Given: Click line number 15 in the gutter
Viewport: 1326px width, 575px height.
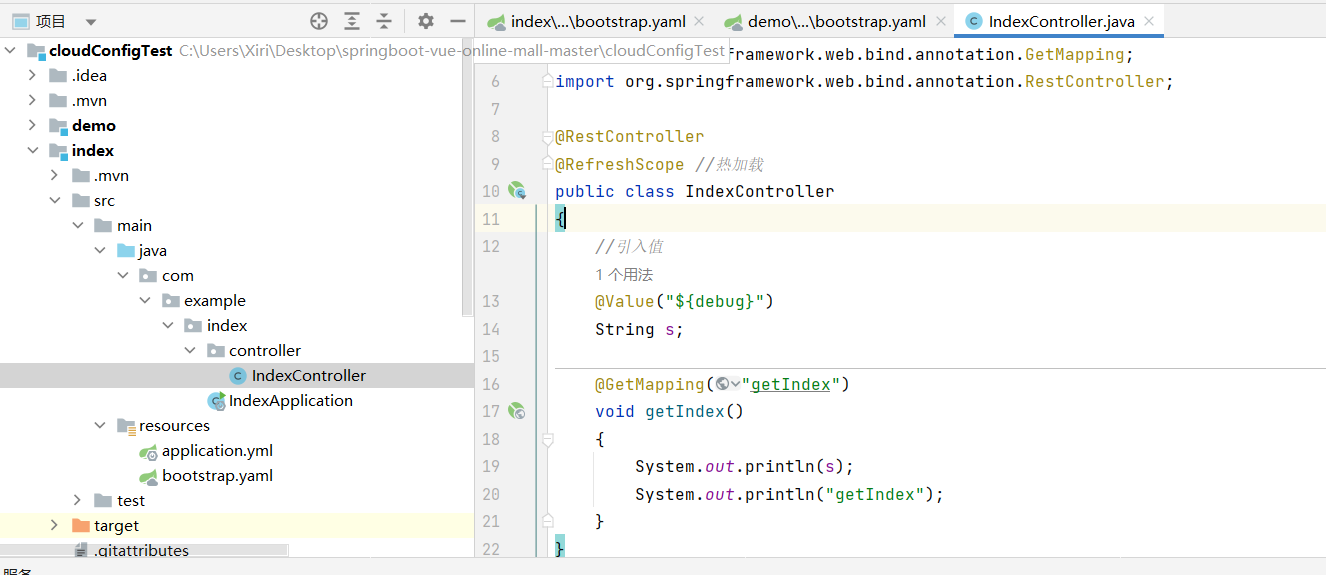Looking at the screenshot, I should tap(491, 356).
